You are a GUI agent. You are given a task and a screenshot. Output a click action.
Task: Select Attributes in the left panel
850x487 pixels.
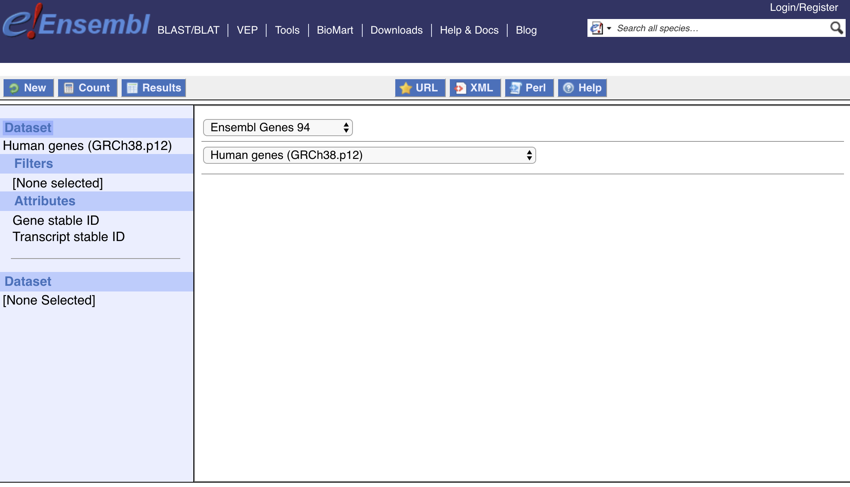tap(44, 201)
